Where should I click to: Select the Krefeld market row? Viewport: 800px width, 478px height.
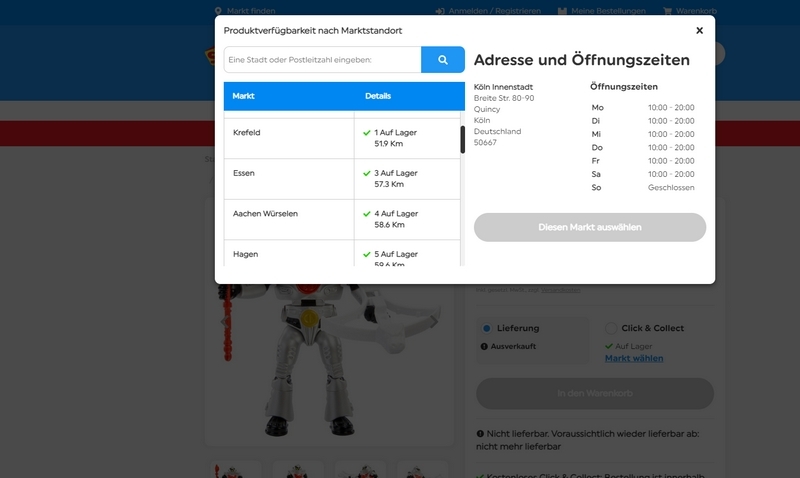pyautogui.click(x=342, y=138)
